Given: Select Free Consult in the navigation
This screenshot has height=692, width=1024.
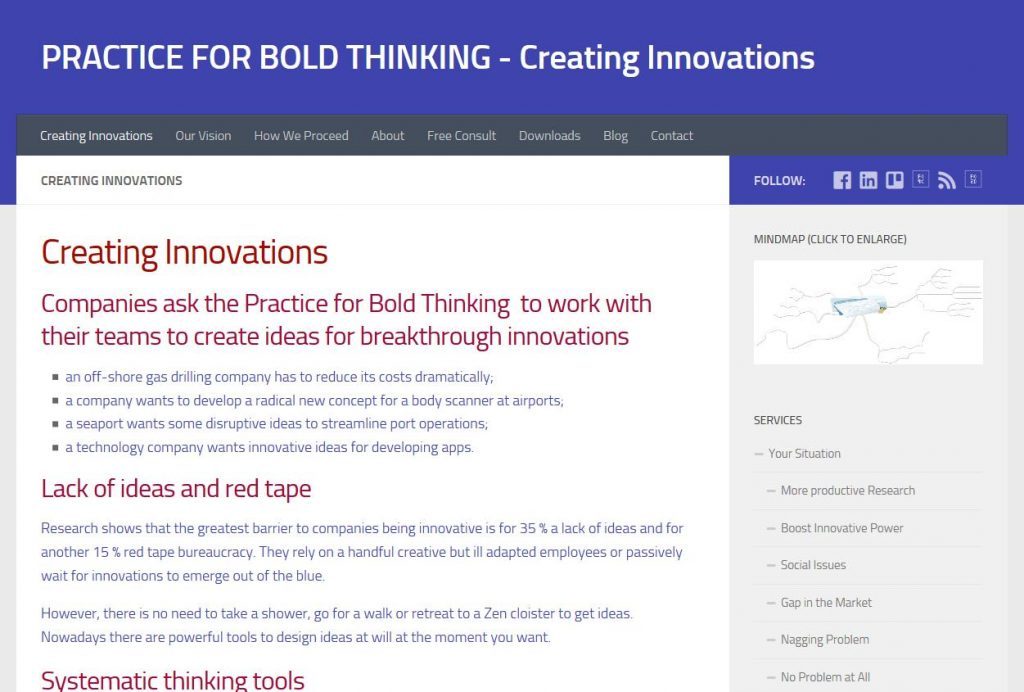Looking at the screenshot, I should pos(462,136).
